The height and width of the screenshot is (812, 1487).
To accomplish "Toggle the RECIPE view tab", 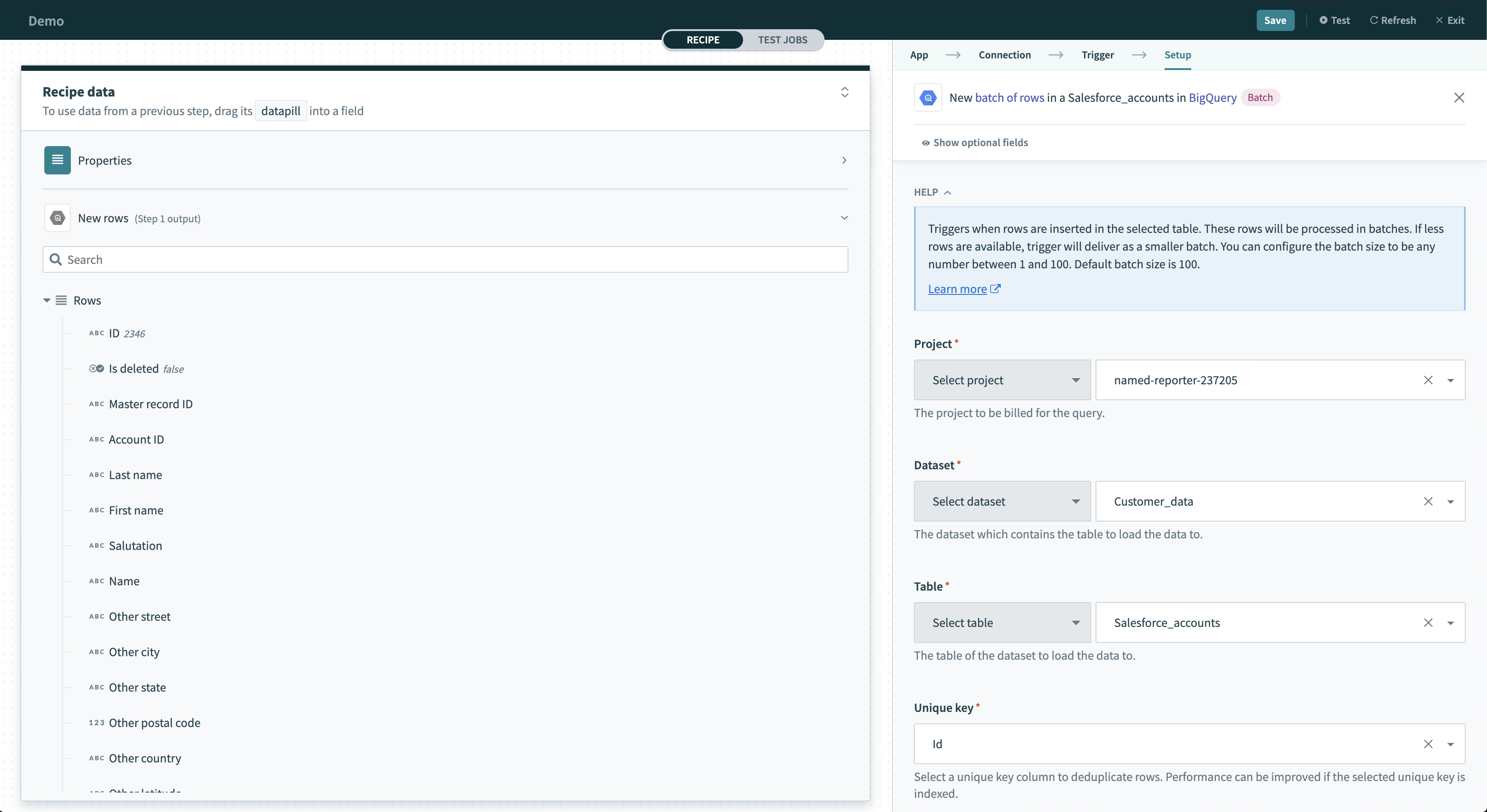I will [x=703, y=40].
